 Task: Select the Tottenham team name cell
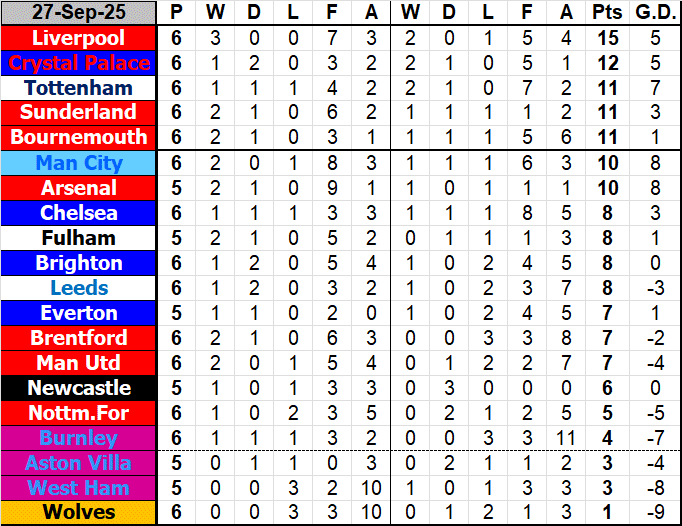tap(79, 88)
